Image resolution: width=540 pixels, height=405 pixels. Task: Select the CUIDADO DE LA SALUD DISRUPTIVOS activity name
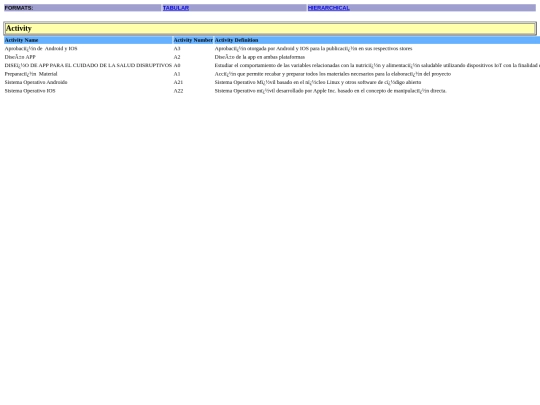(88, 65)
